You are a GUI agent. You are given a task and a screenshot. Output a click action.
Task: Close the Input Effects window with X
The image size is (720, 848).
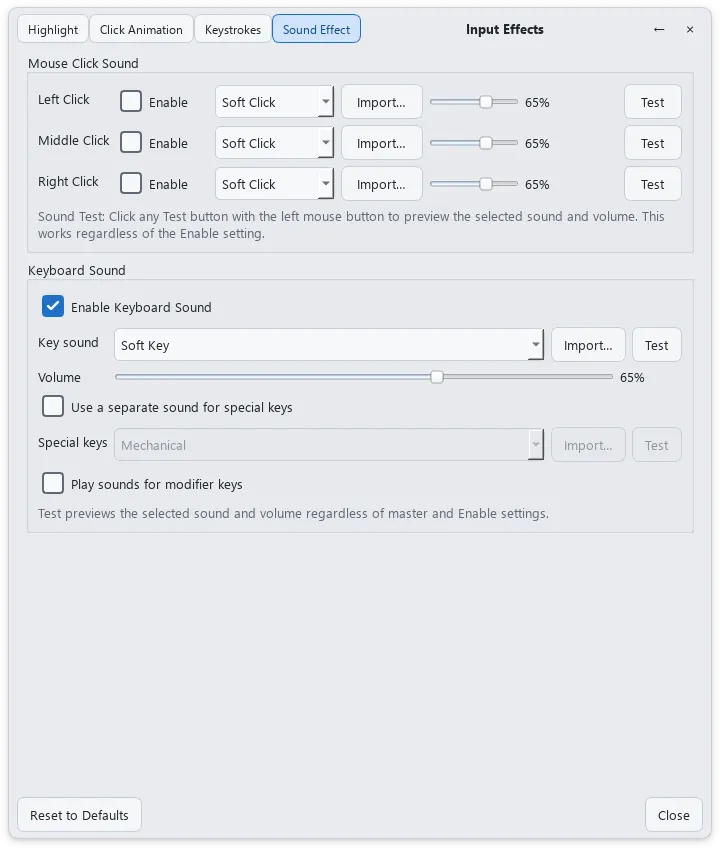[690, 30]
